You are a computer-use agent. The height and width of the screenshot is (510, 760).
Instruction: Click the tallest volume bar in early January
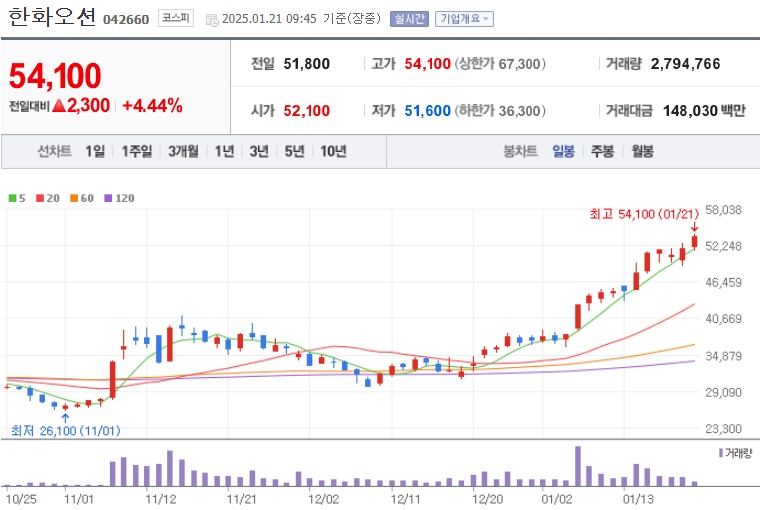point(578,466)
